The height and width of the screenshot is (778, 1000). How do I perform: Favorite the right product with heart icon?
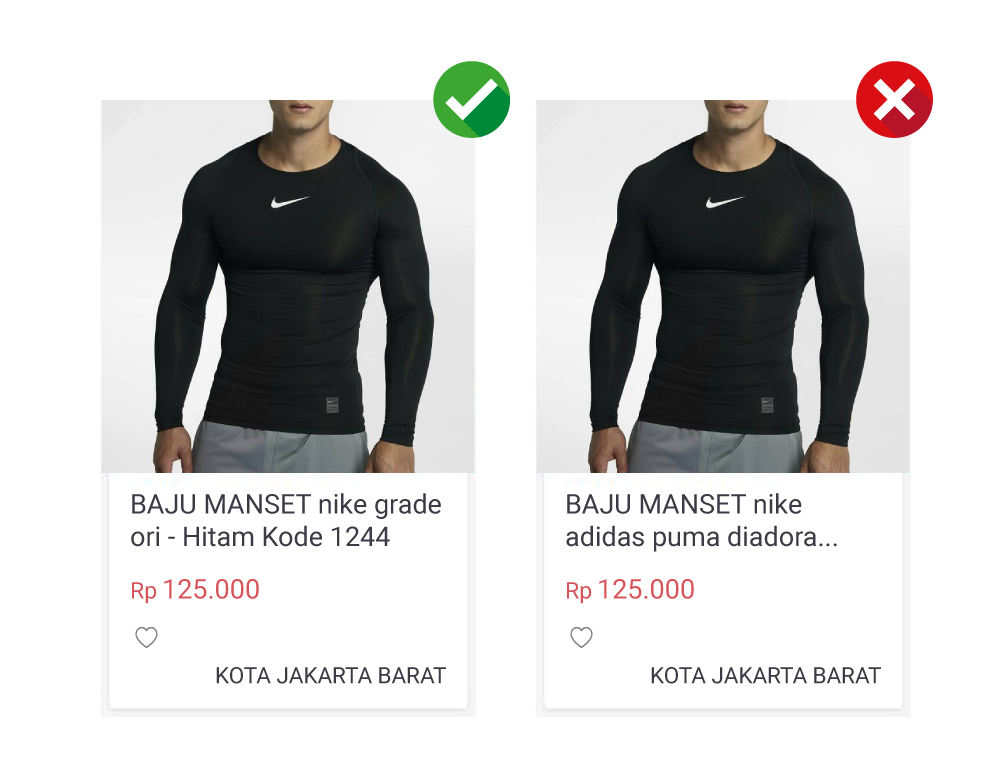tap(581, 636)
